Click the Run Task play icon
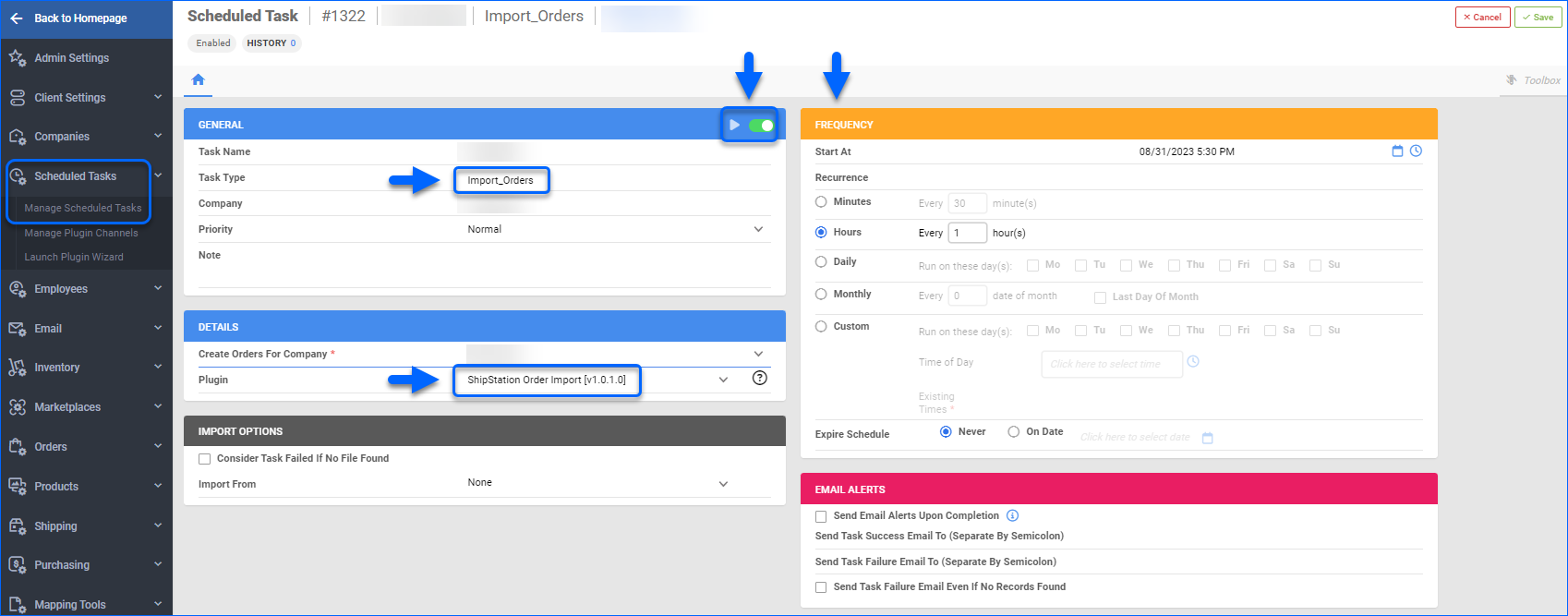 point(734,126)
